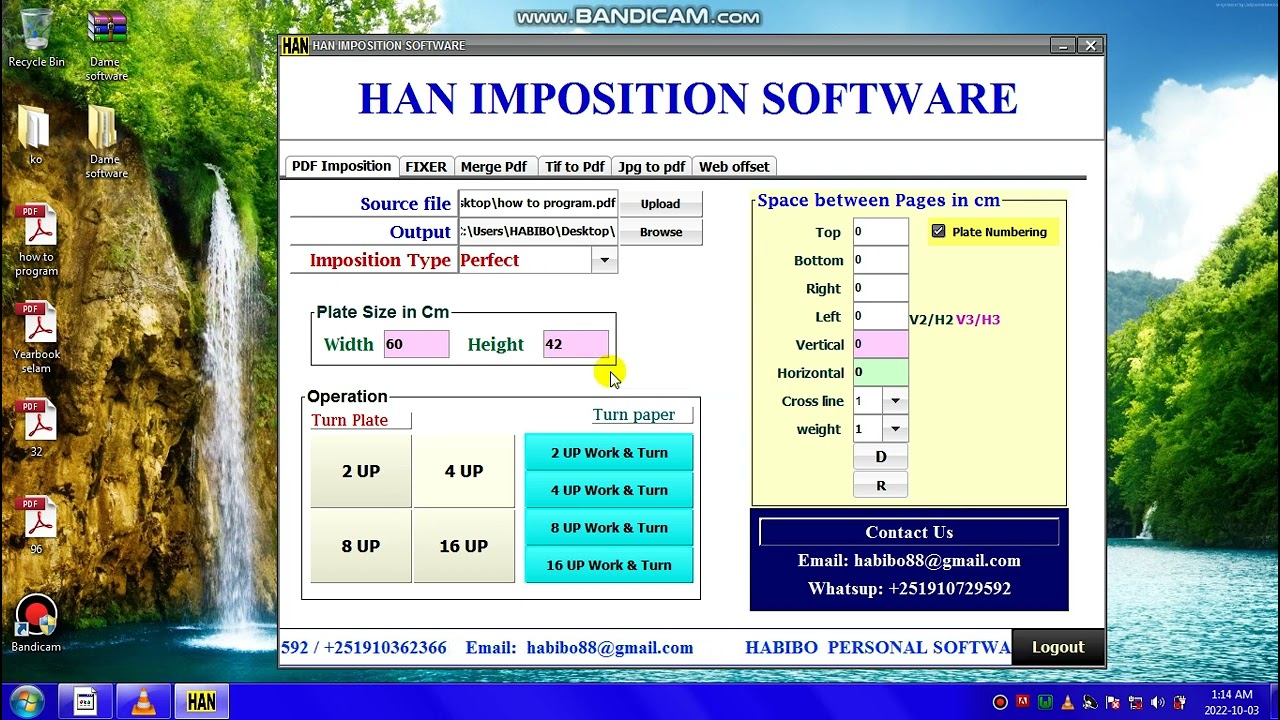Launch the Bandicam desktop shortcut

tap(36, 624)
